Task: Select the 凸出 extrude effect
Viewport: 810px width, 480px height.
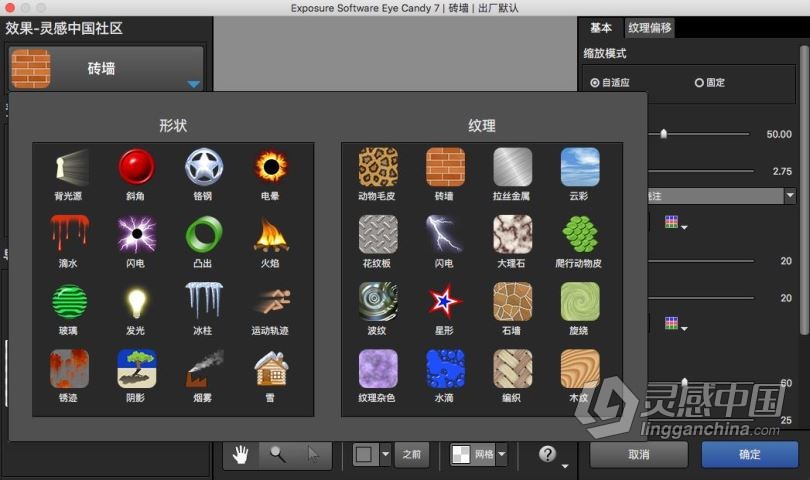Action: click(204, 235)
